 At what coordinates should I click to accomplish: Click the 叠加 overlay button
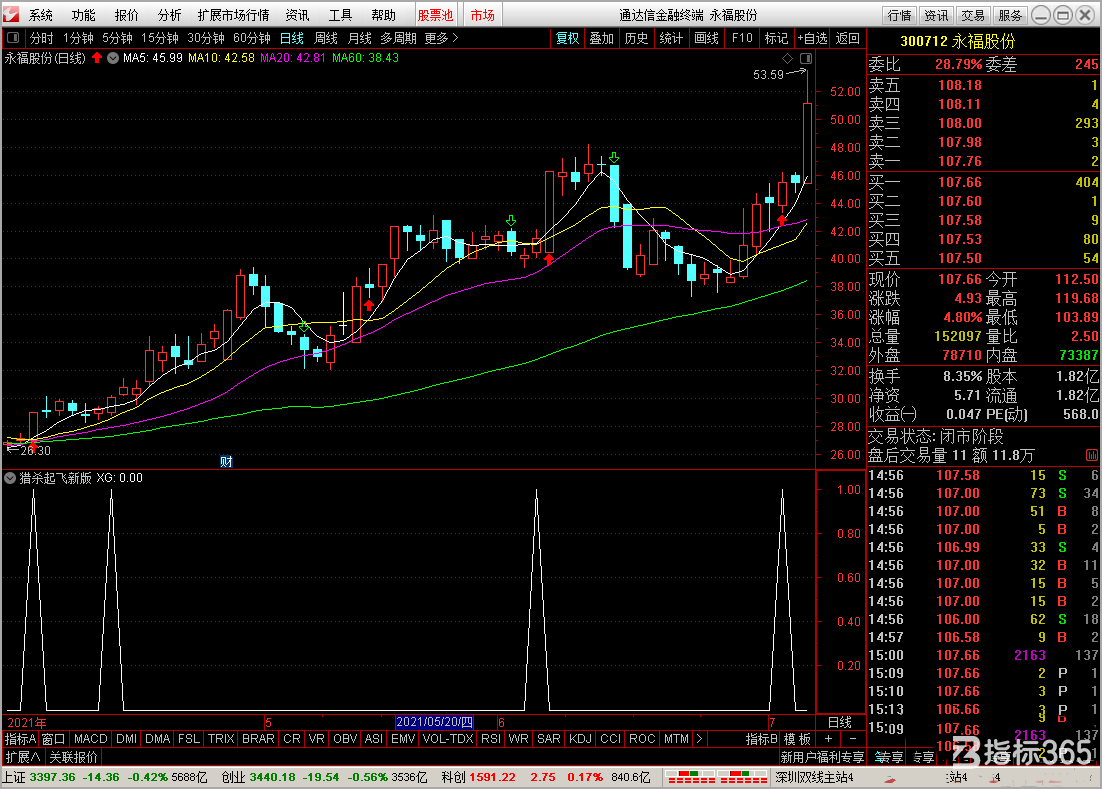pos(602,38)
